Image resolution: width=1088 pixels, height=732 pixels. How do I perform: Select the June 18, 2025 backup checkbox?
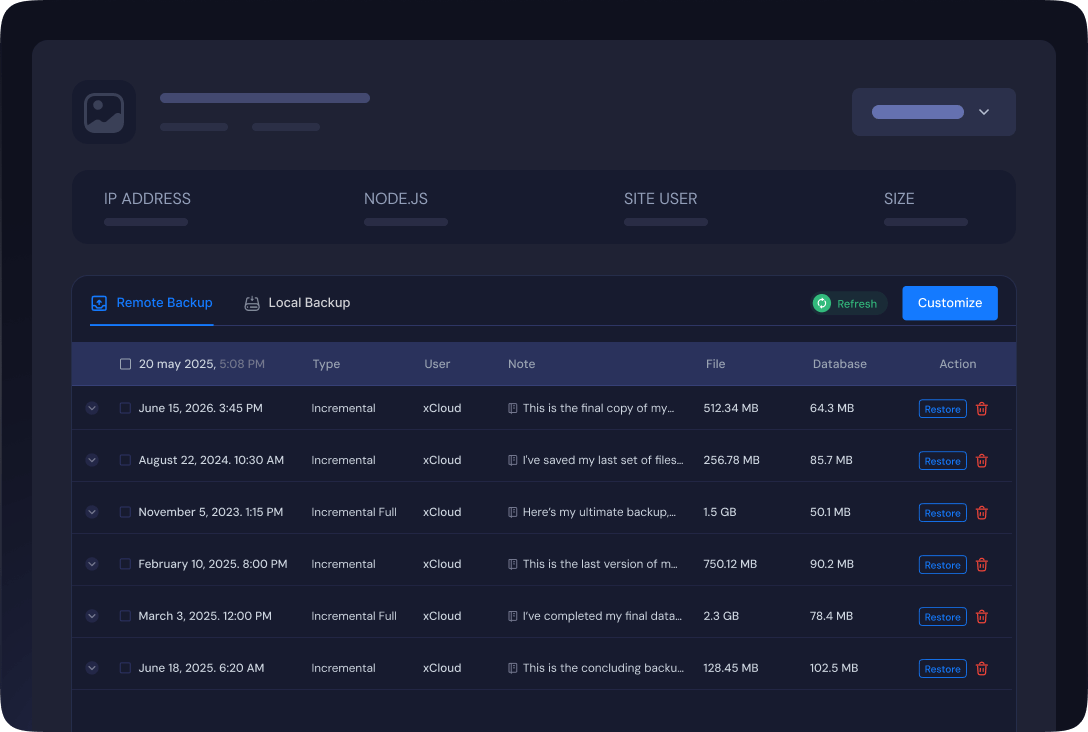(125, 668)
